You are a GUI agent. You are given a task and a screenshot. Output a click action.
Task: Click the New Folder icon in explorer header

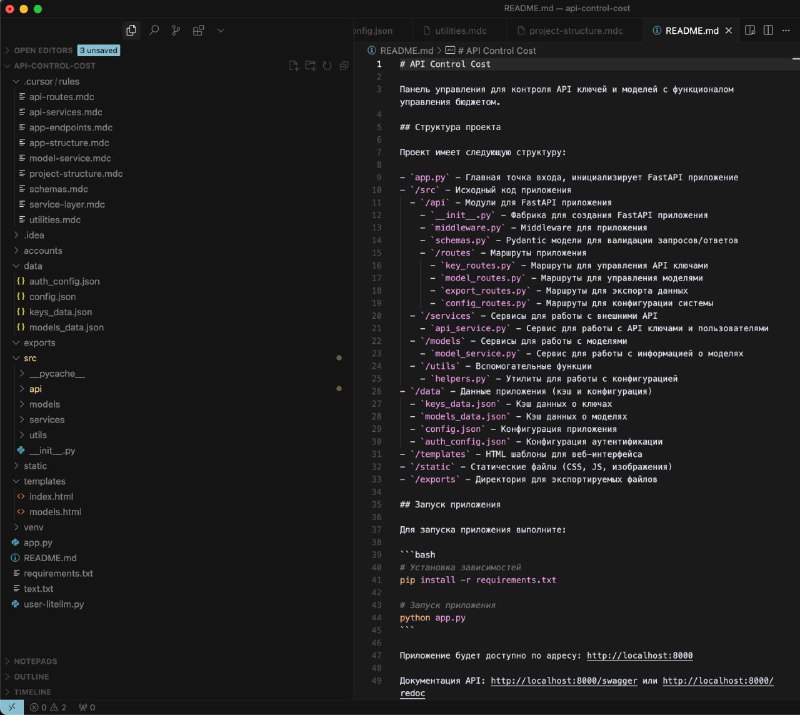pos(310,66)
